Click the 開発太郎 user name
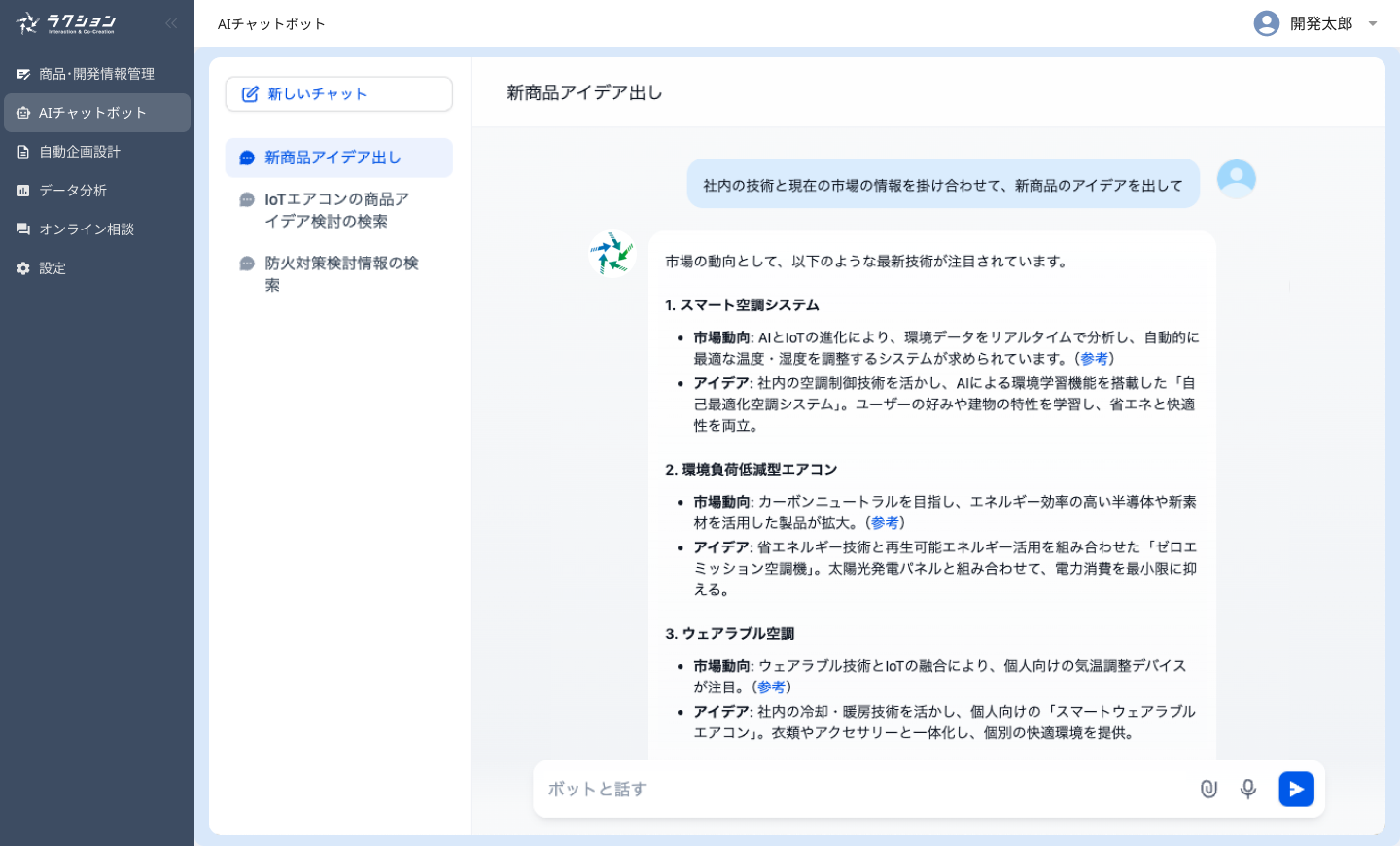Viewport: 1400px width, 846px height. pyautogui.click(x=1321, y=24)
